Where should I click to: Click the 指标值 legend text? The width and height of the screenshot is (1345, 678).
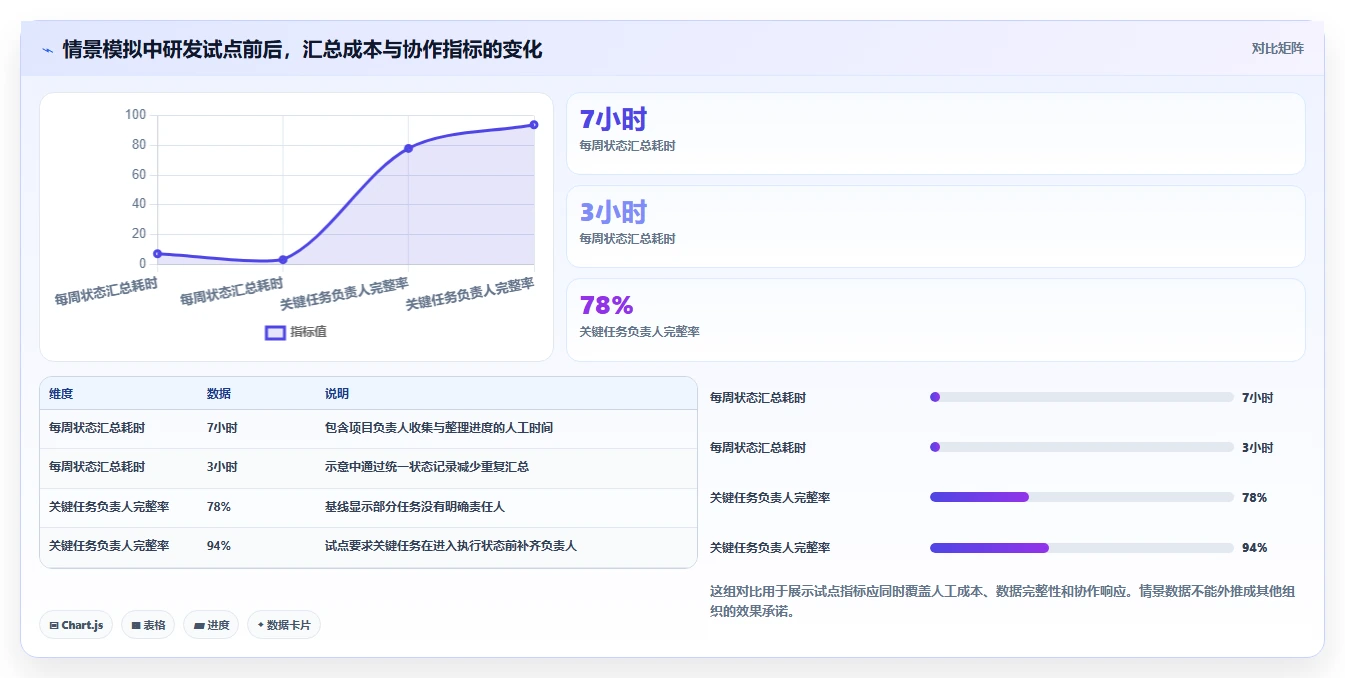pyautogui.click(x=308, y=332)
